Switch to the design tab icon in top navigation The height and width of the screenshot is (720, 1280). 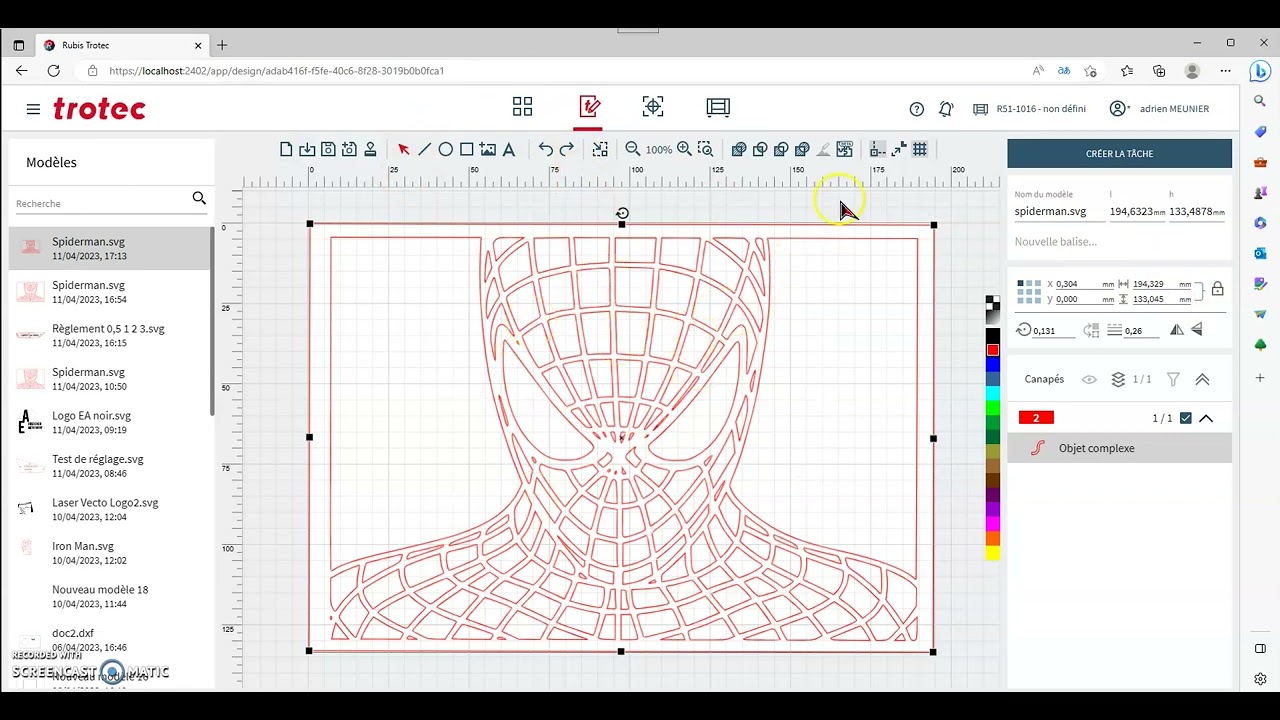(x=589, y=107)
